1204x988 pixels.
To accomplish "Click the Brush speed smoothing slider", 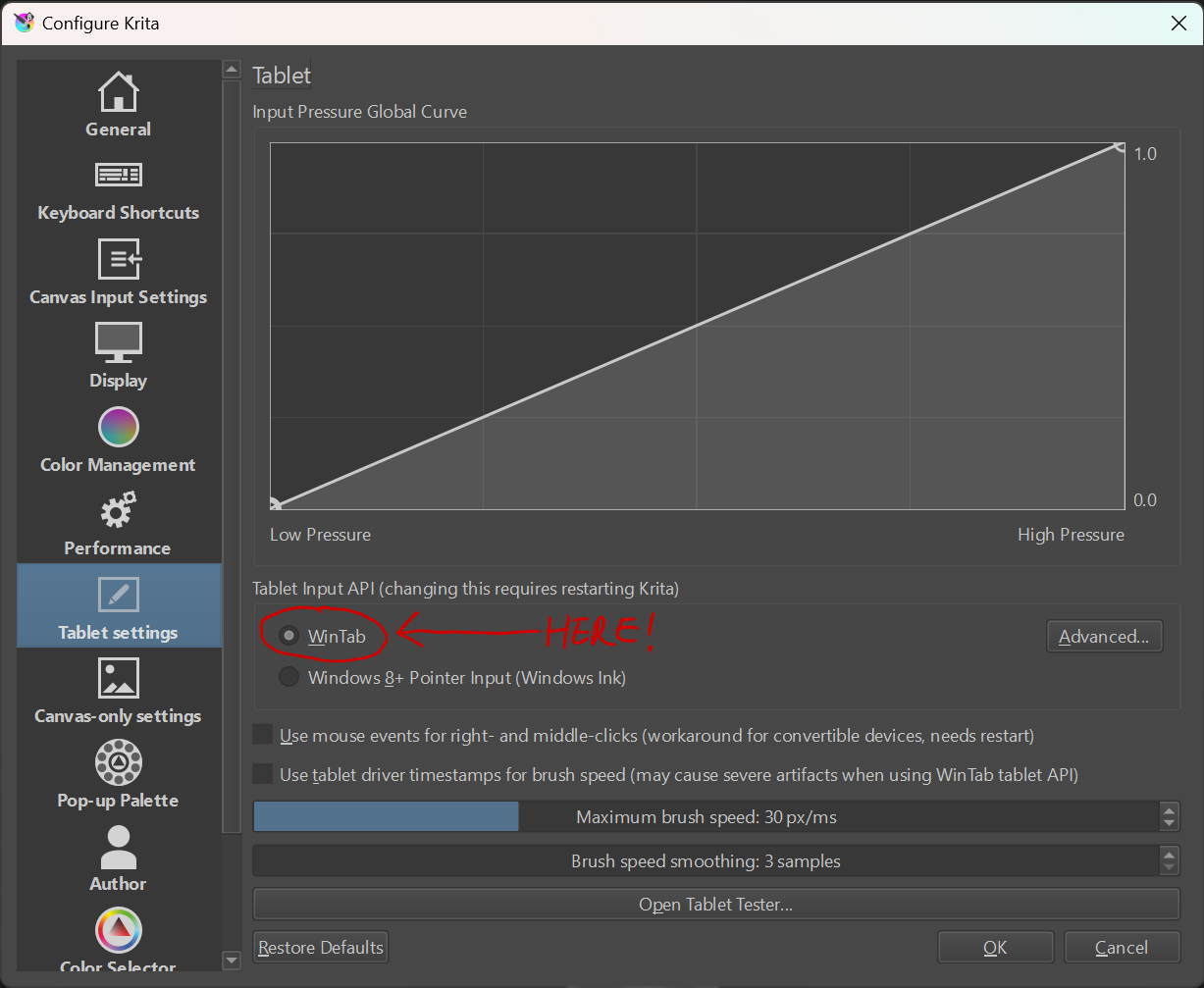I will click(x=706, y=861).
